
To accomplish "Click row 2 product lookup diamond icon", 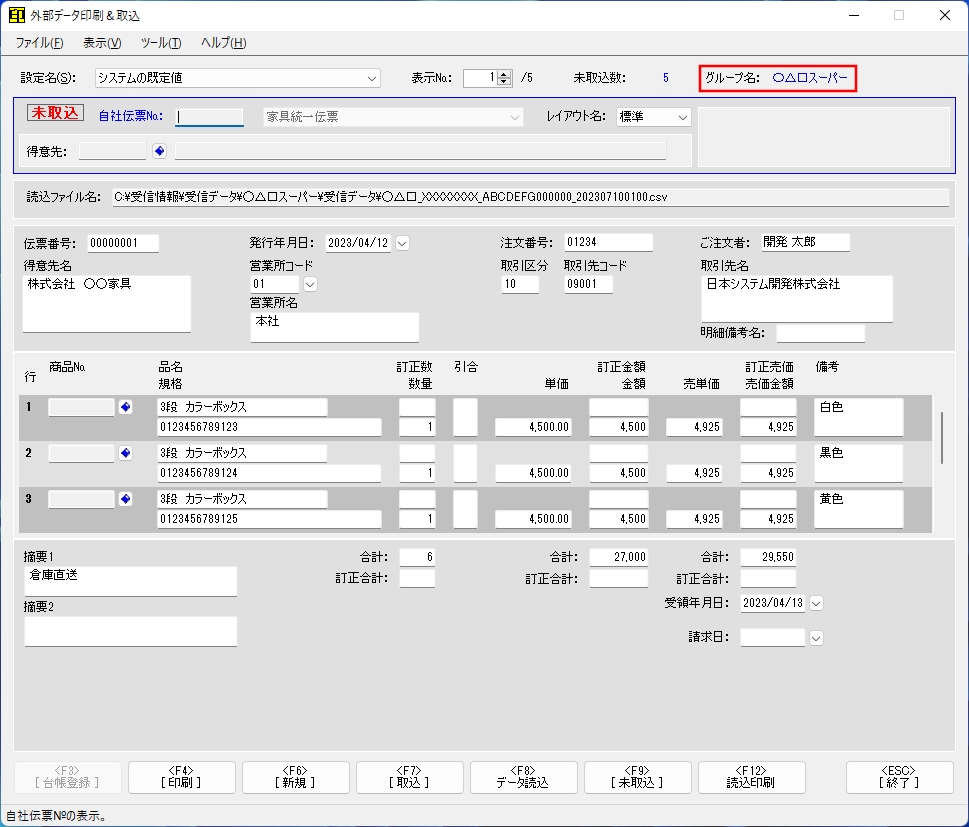I will 125,453.
